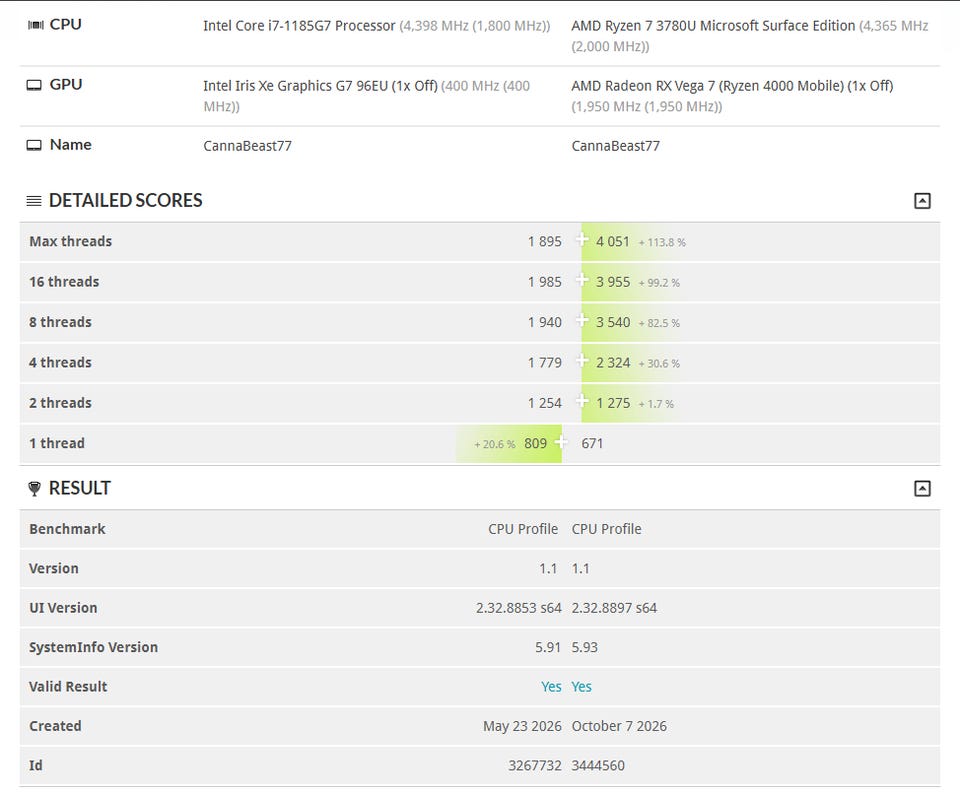Click the plus icon in 8 threads row
This screenshot has height=794, width=960.
click(x=582, y=321)
